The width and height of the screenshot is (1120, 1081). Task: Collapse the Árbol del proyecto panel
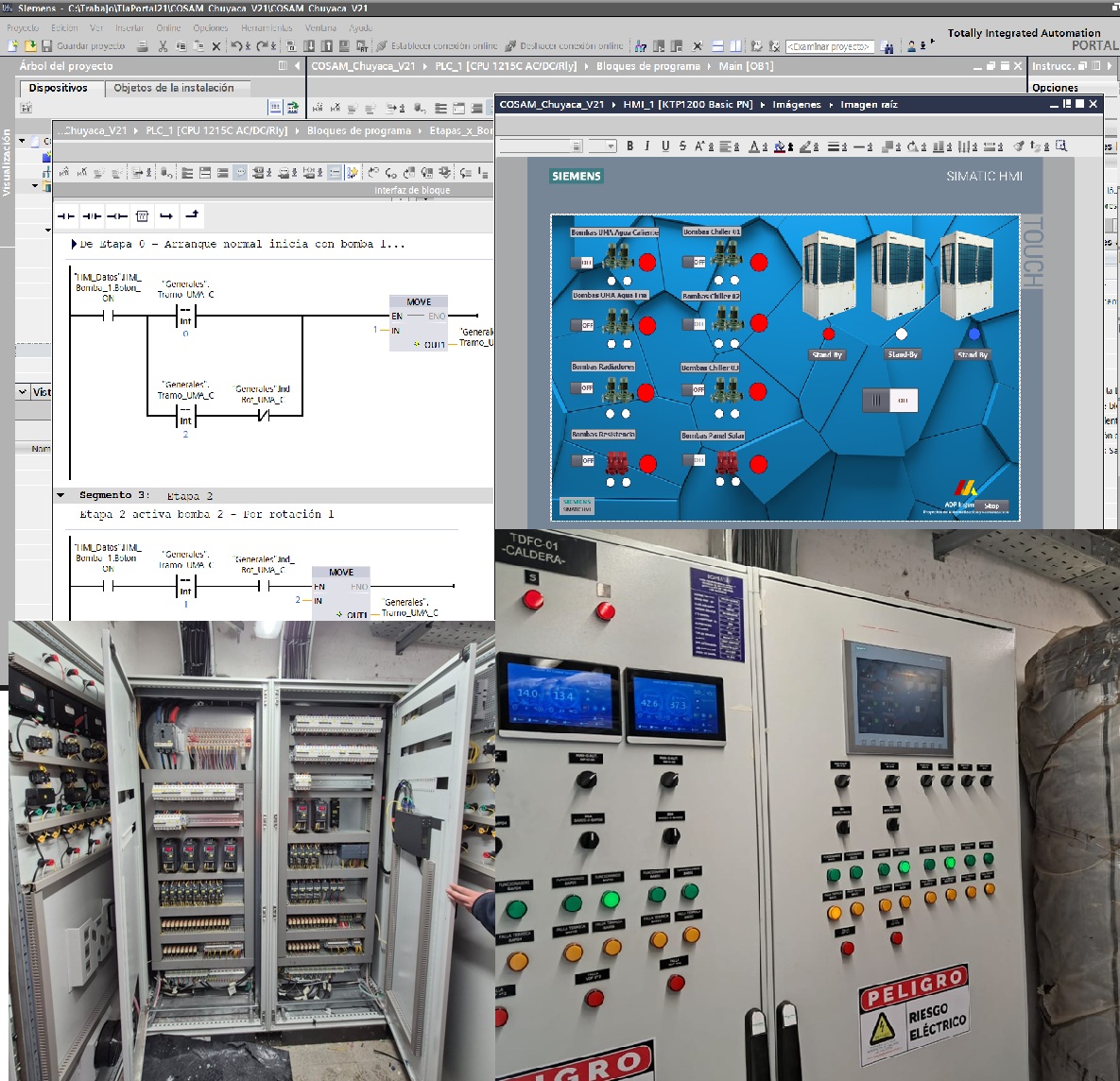tap(297, 66)
